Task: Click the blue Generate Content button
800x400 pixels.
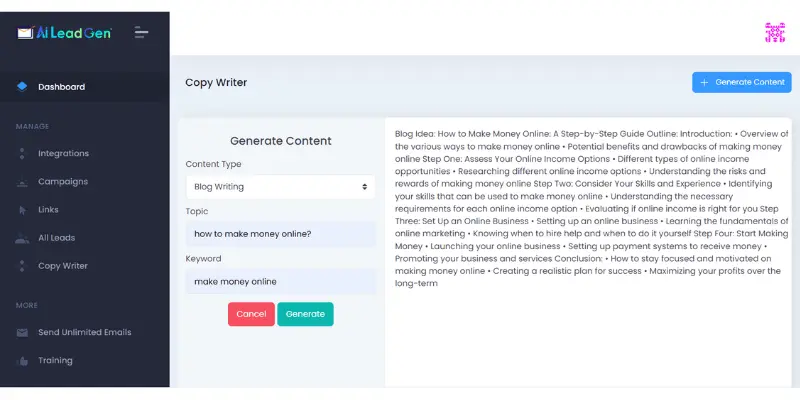Action: 741,82
